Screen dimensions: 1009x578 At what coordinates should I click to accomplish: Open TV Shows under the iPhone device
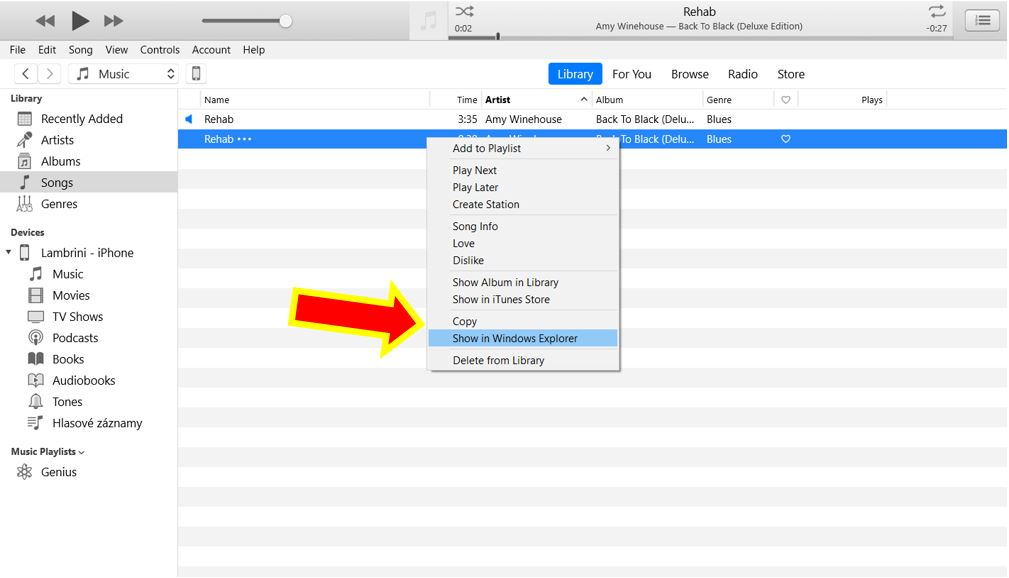point(89,316)
